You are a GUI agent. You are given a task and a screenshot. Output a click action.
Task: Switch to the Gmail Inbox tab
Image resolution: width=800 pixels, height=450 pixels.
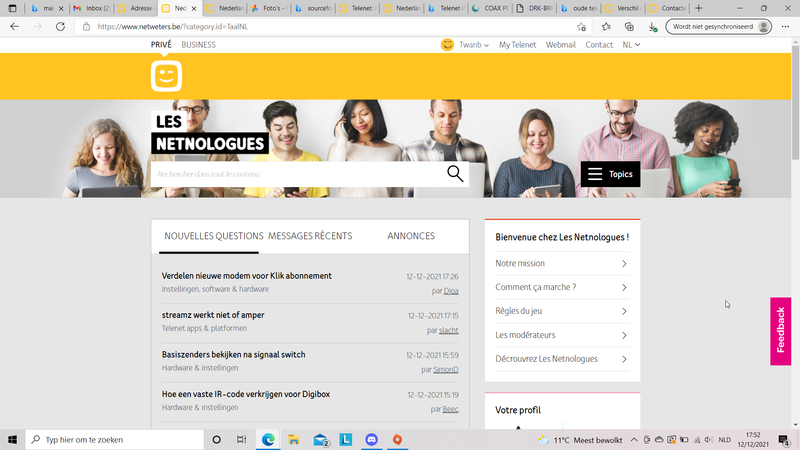pyautogui.click(x=92, y=8)
